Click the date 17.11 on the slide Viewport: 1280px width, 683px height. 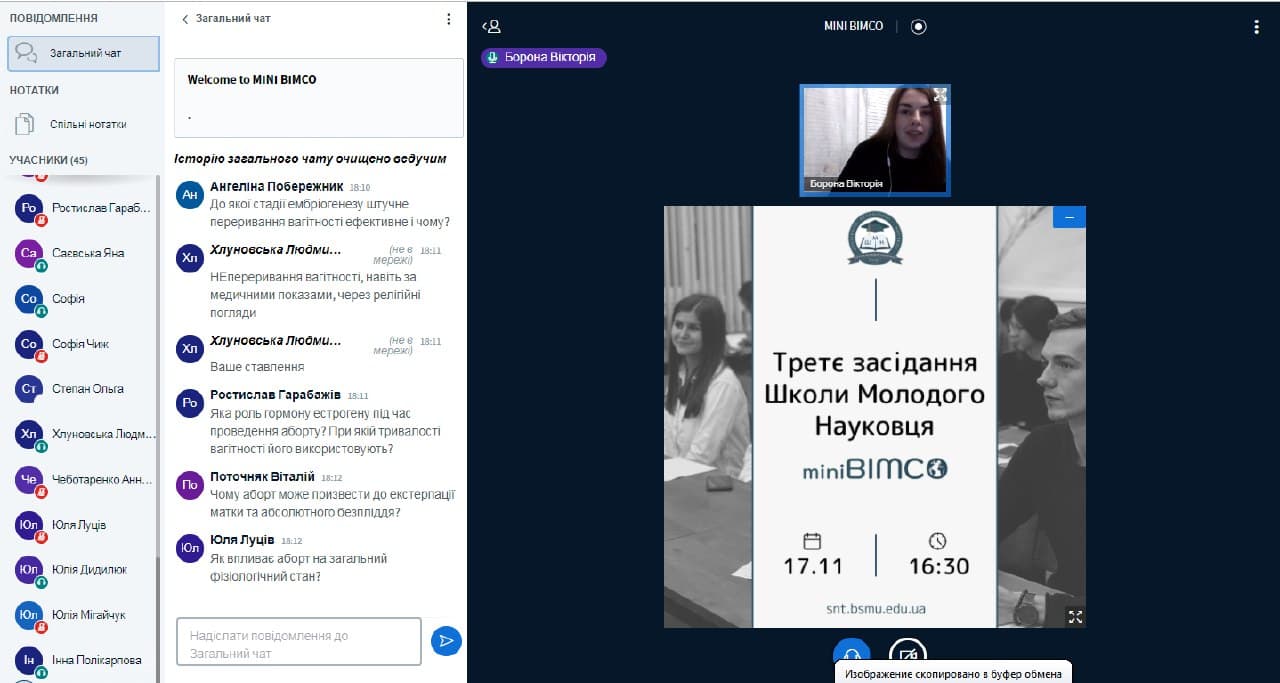(813, 566)
